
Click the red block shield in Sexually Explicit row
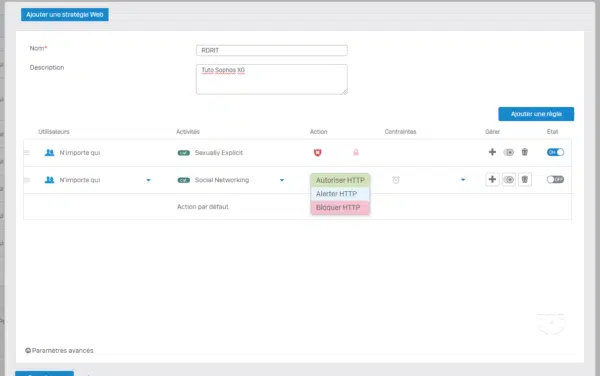pyautogui.click(x=318, y=153)
